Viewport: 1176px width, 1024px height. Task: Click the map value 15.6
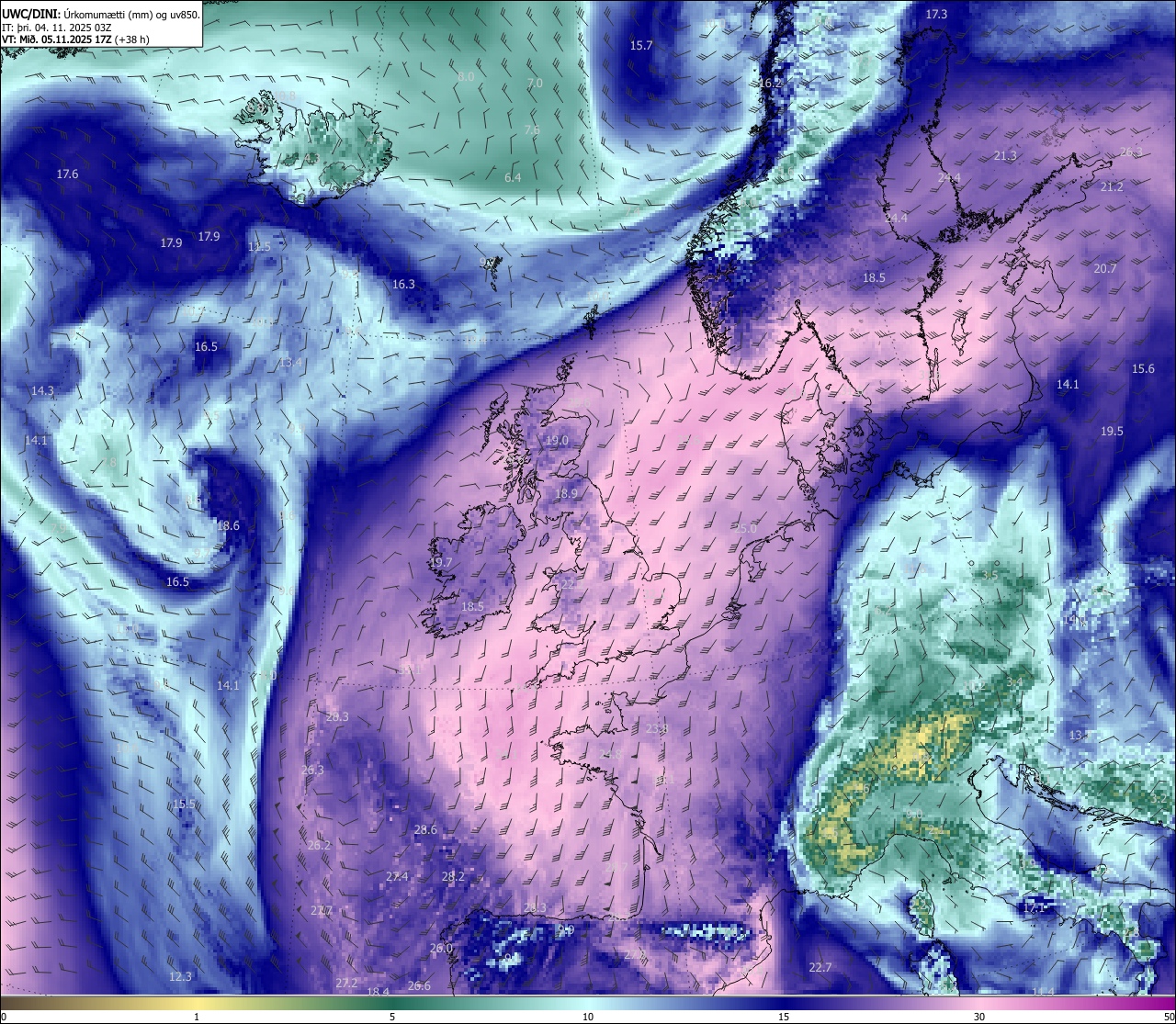point(1143,369)
